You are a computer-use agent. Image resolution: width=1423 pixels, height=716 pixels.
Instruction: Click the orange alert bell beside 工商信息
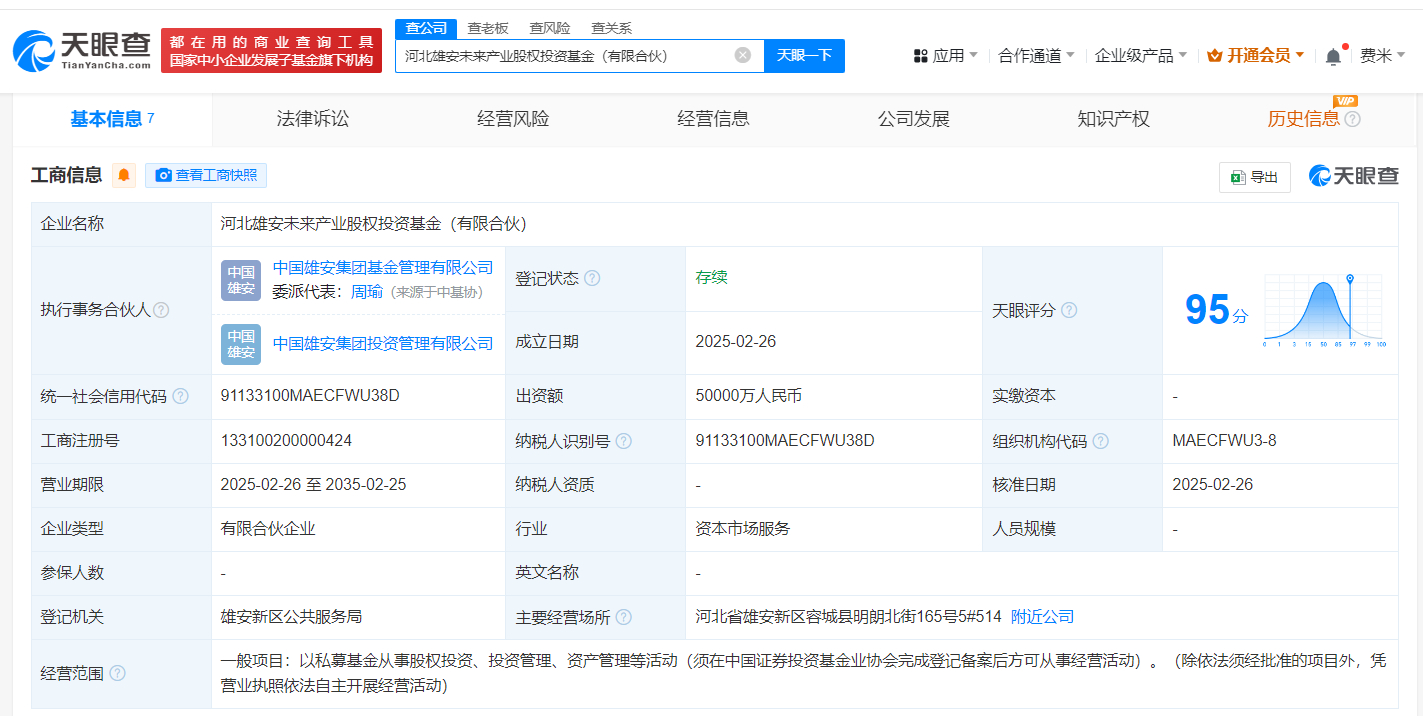[x=124, y=176]
